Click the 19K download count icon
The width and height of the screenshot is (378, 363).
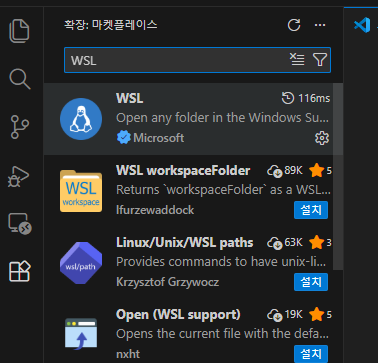pos(275,315)
